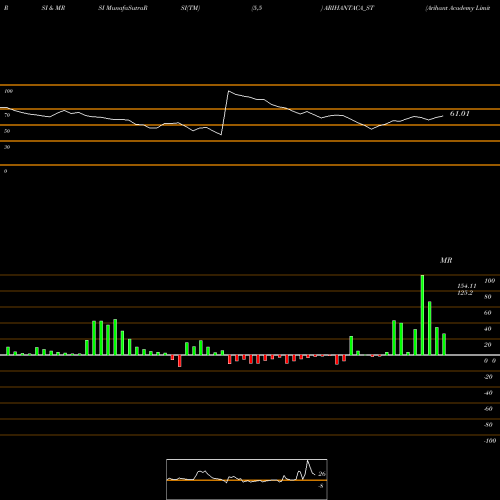The height and width of the screenshot is (500, 500).
Task: Click the RSI value 61.01 label
Action: [x=460, y=114]
